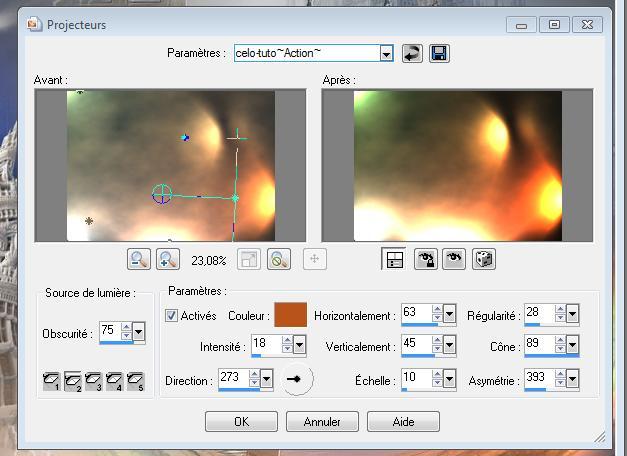Open help with the Aide button
627x456 pixels.
(403, 422)
